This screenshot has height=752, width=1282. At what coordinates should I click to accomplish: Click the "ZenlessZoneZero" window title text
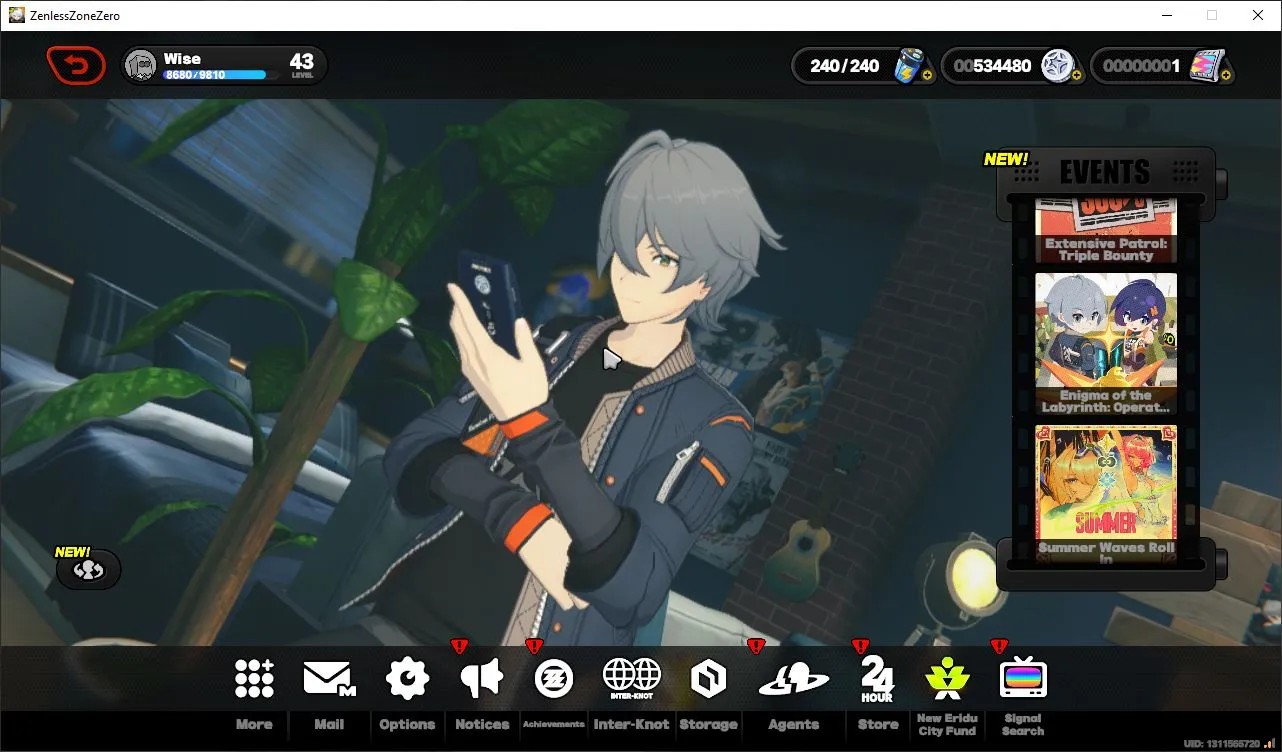pos(76,15)
